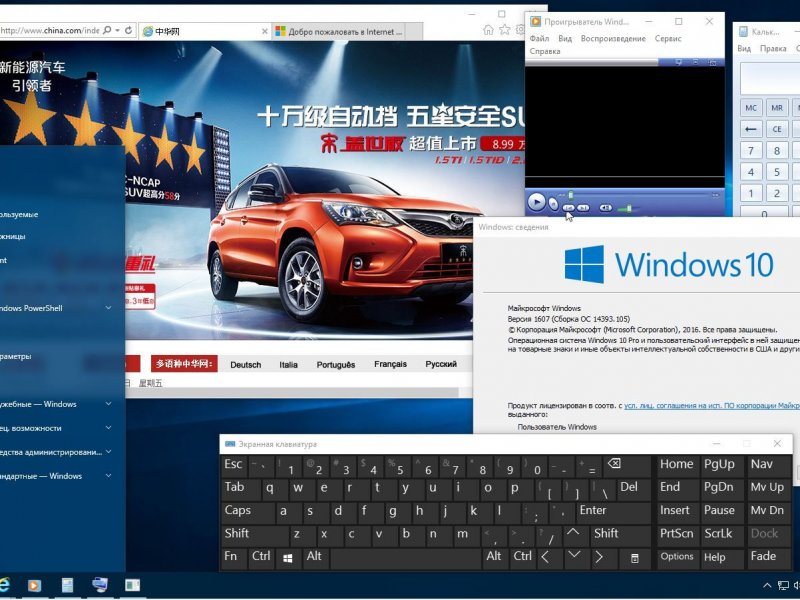Viewport: 800px width, 600px height.
Task: Expand the Стандартные — Windows group
Action: click(x=109, y=476)
